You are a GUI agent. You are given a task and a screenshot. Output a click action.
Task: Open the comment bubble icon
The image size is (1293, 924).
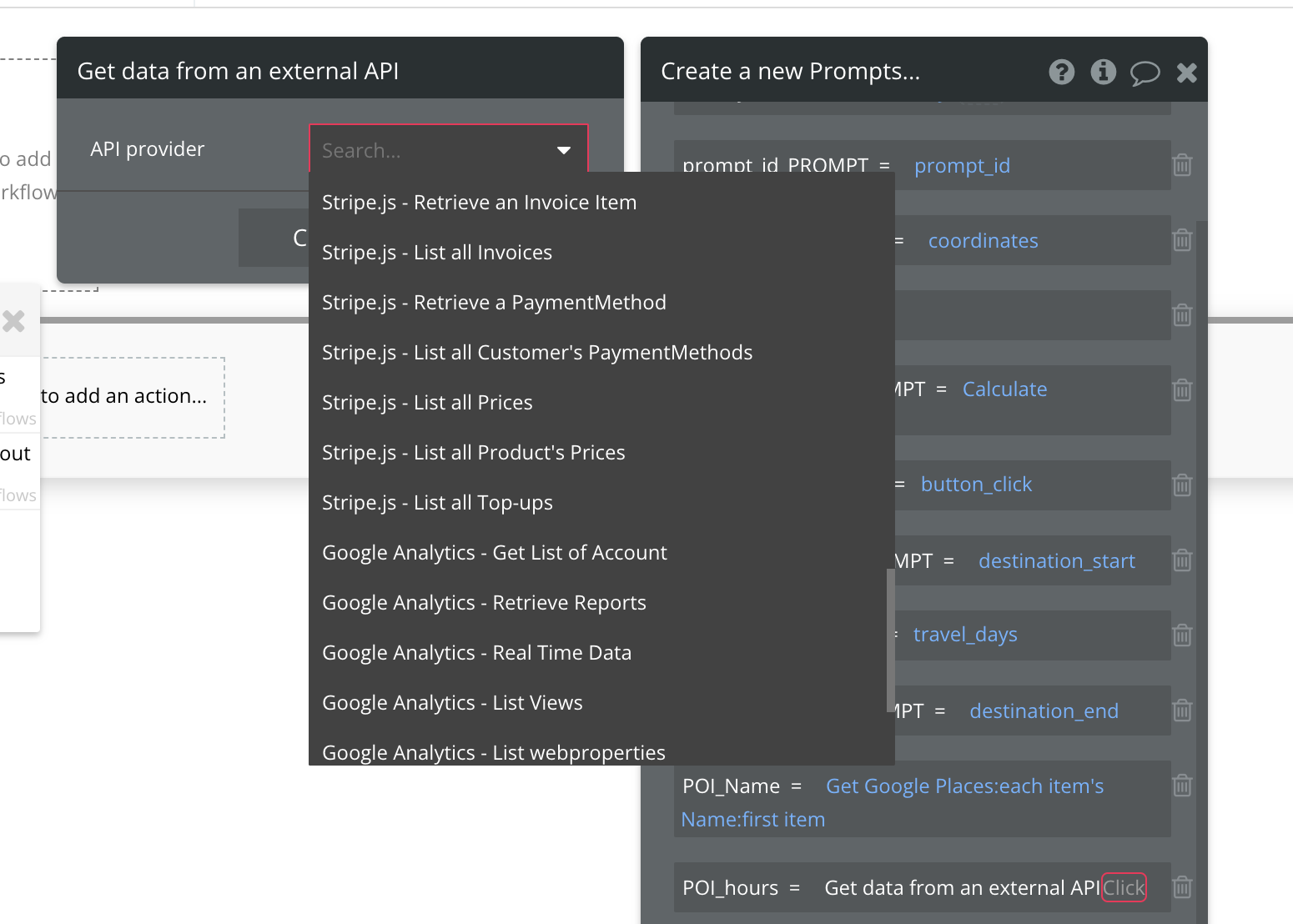point(1145,73)
